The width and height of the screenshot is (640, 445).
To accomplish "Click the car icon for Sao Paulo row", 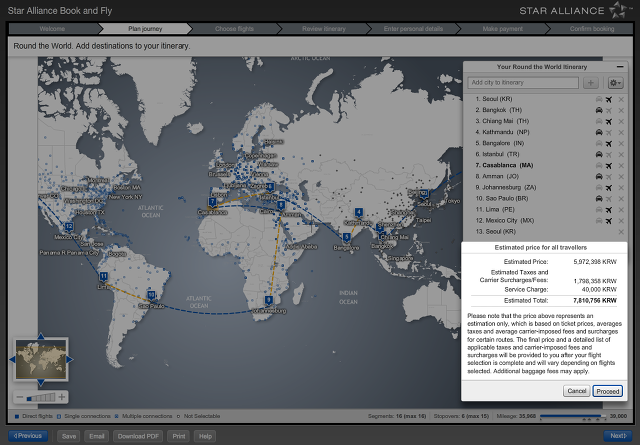I will pyautogui.click(x=599, y=198).
